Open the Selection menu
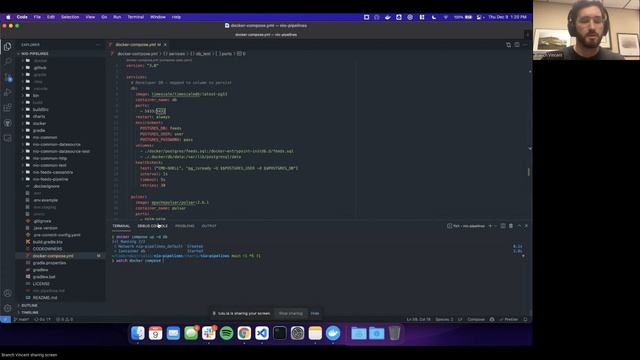This screenshot has height=360, width=640. [70, 17]
